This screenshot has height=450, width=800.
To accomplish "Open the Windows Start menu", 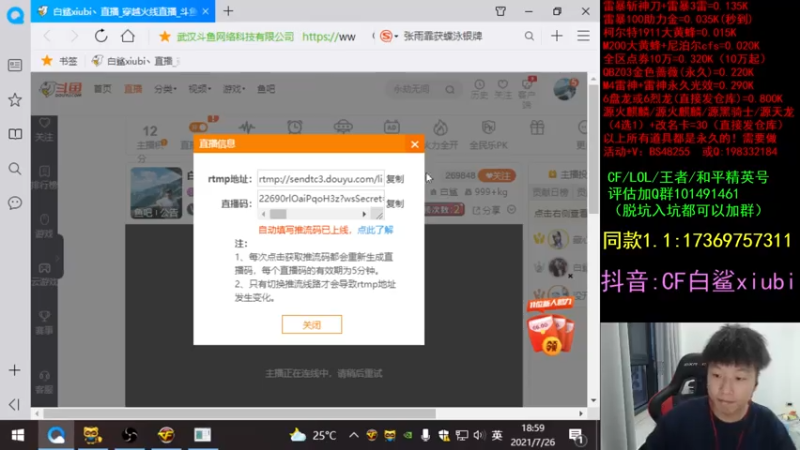I will [18, 435].
